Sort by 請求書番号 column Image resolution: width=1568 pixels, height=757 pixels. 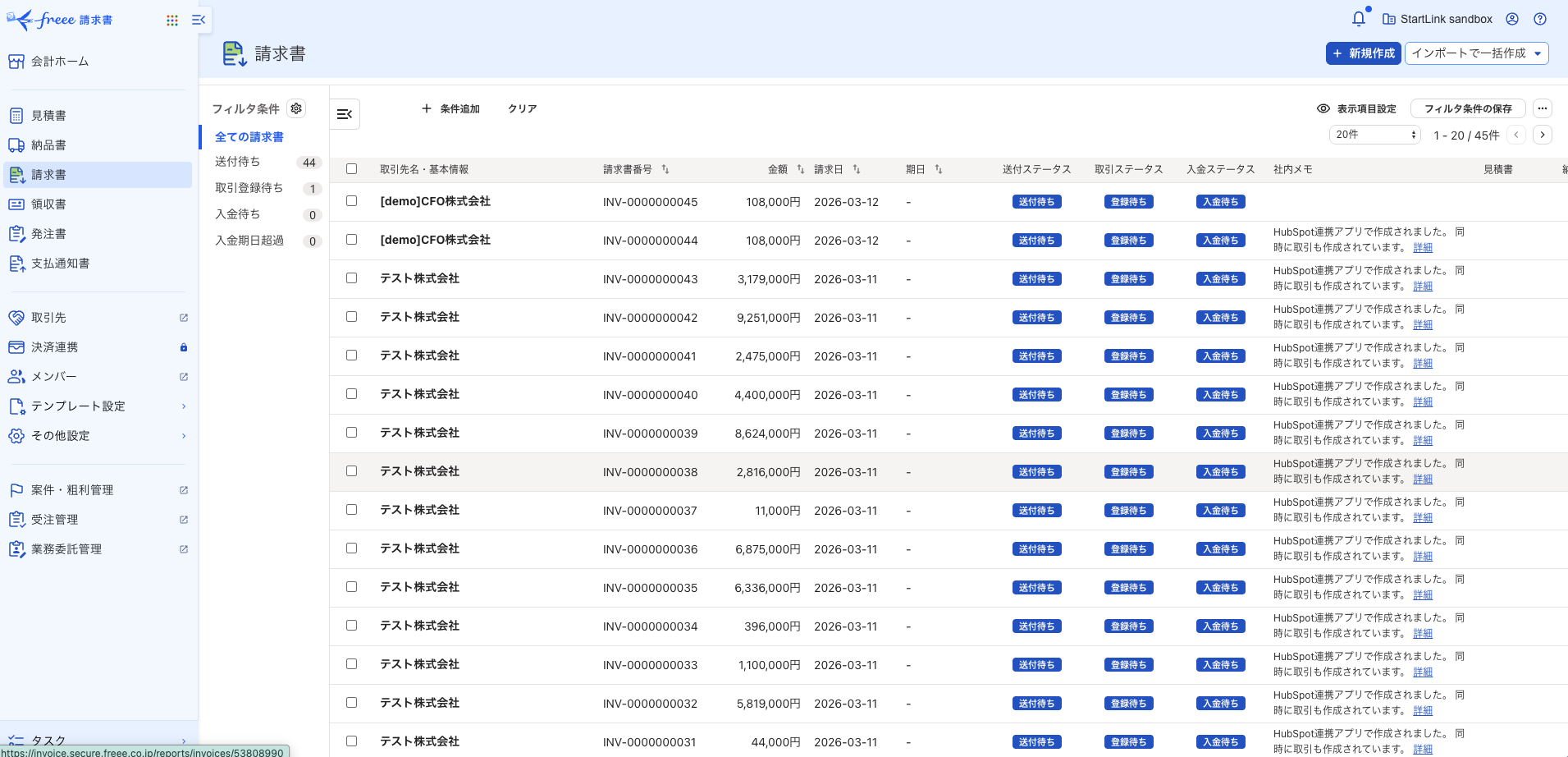[665, 169]
